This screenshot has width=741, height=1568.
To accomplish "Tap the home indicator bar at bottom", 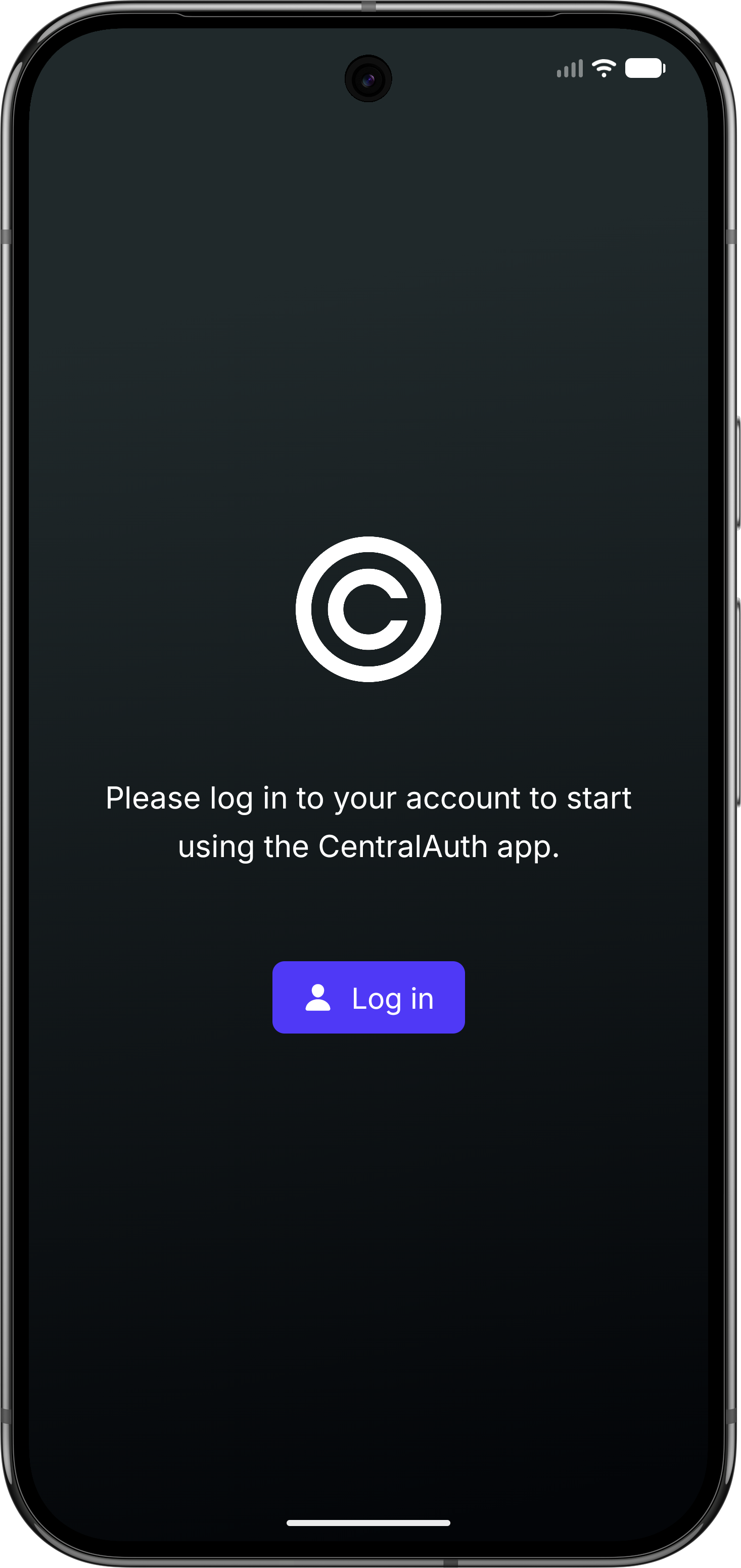I will tap(368, 1523).
